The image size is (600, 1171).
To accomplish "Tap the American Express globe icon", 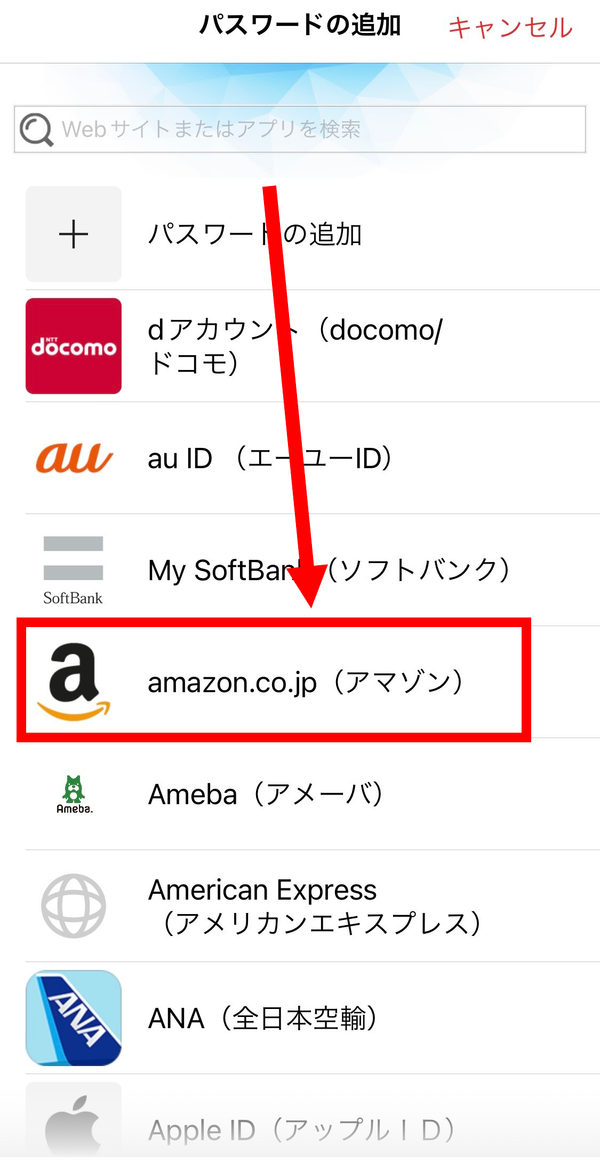I will coord(73,906).
